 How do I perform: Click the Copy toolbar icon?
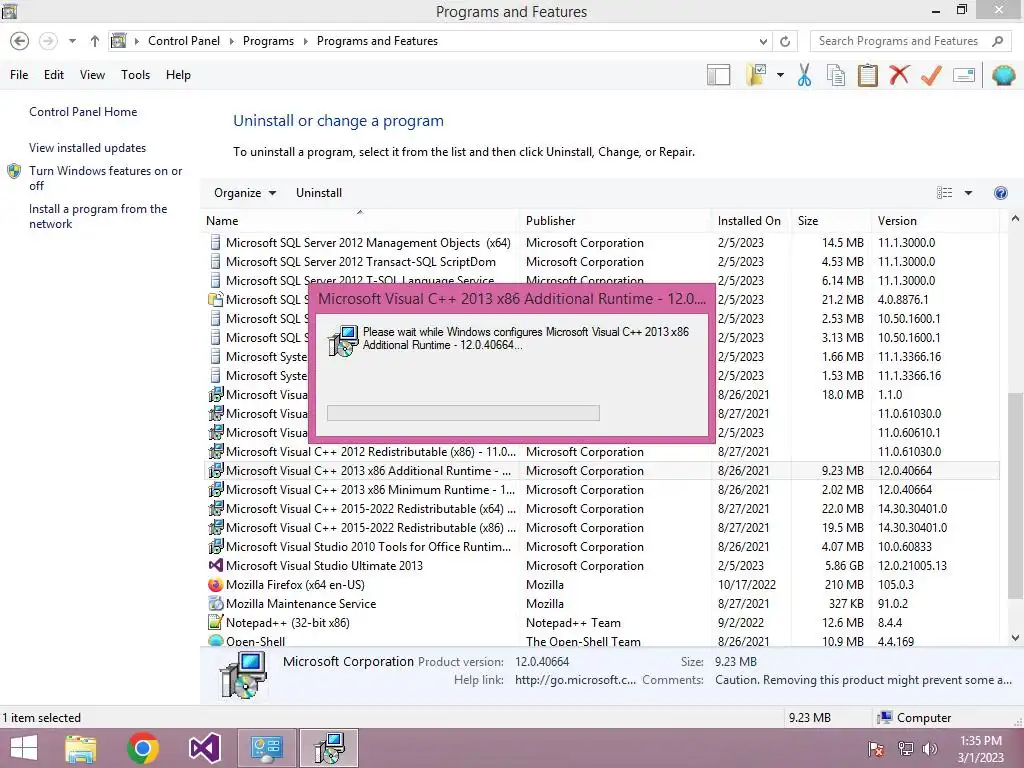[836, 75]
